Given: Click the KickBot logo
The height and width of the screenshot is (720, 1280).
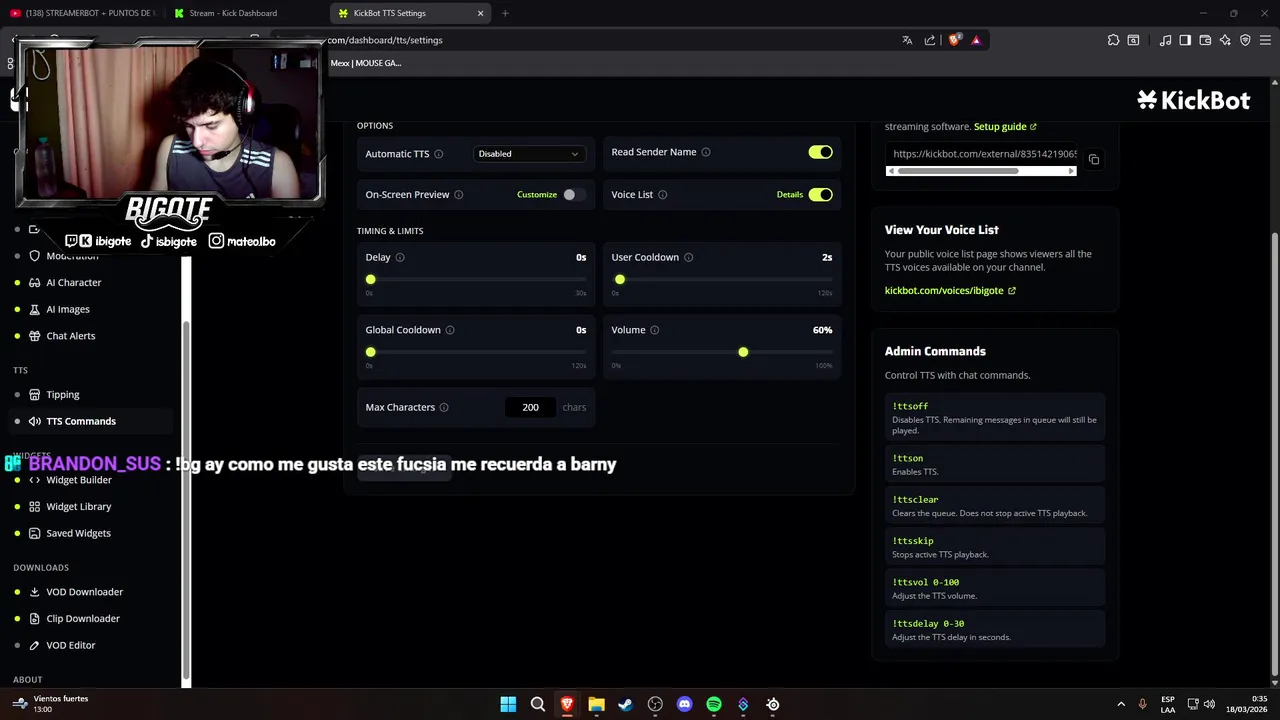Looking at the screenshot, I should (1193, 100).
